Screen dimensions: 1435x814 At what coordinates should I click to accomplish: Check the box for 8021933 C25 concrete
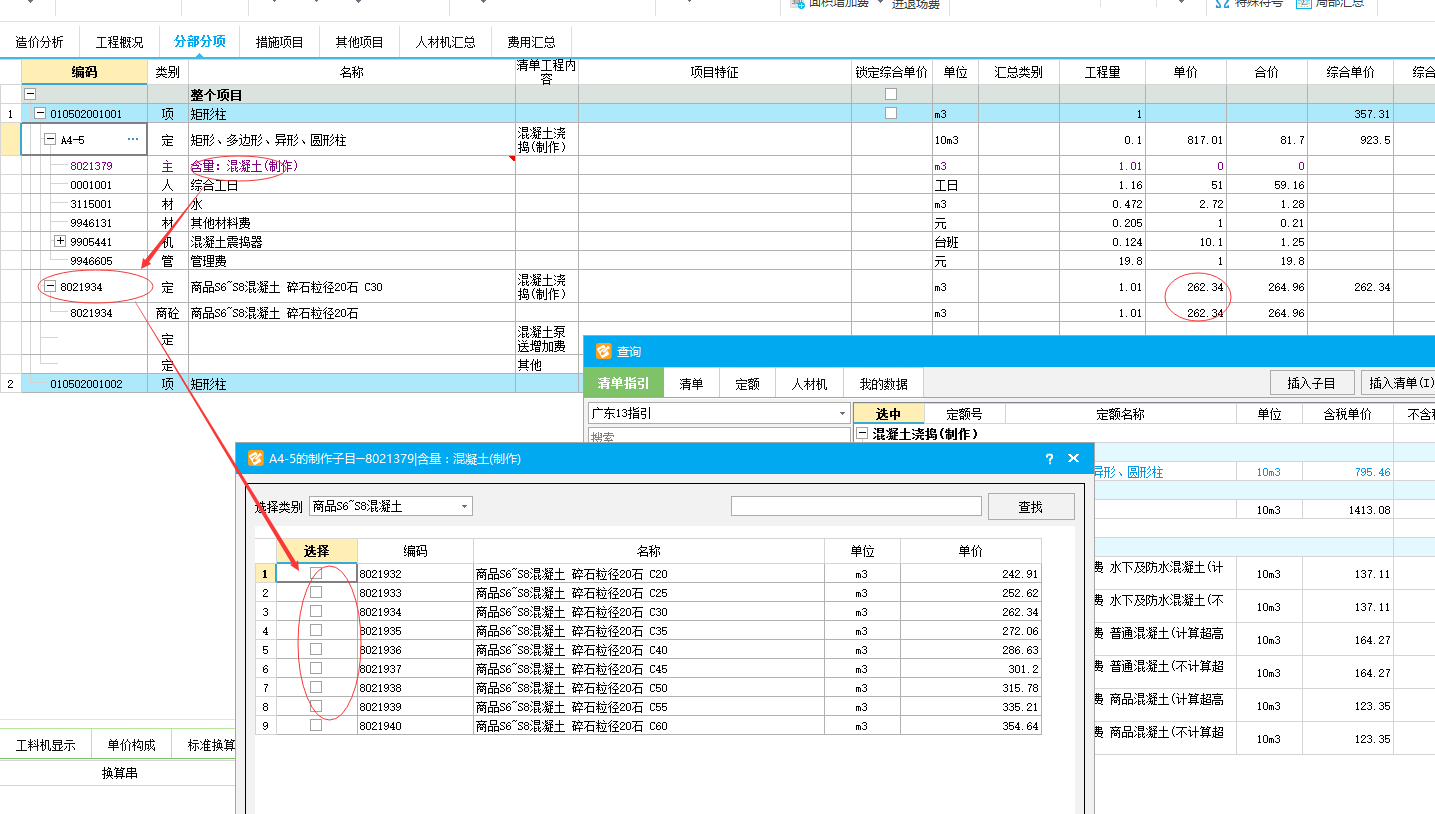[316, 593]
